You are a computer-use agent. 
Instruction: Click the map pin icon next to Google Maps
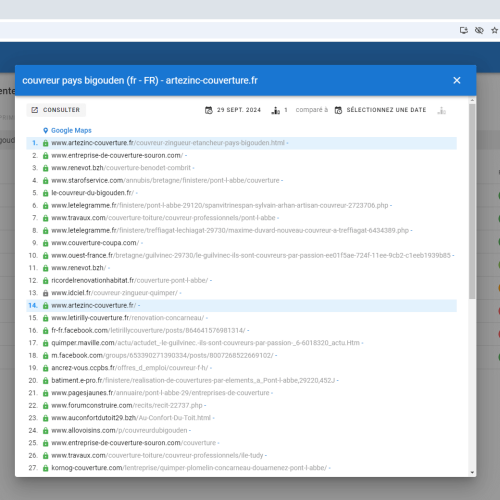click(46, 130)
